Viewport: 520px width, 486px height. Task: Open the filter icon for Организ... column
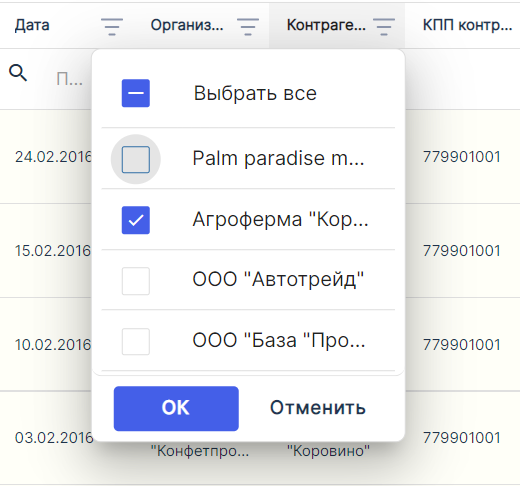click(x=248, y=26)
